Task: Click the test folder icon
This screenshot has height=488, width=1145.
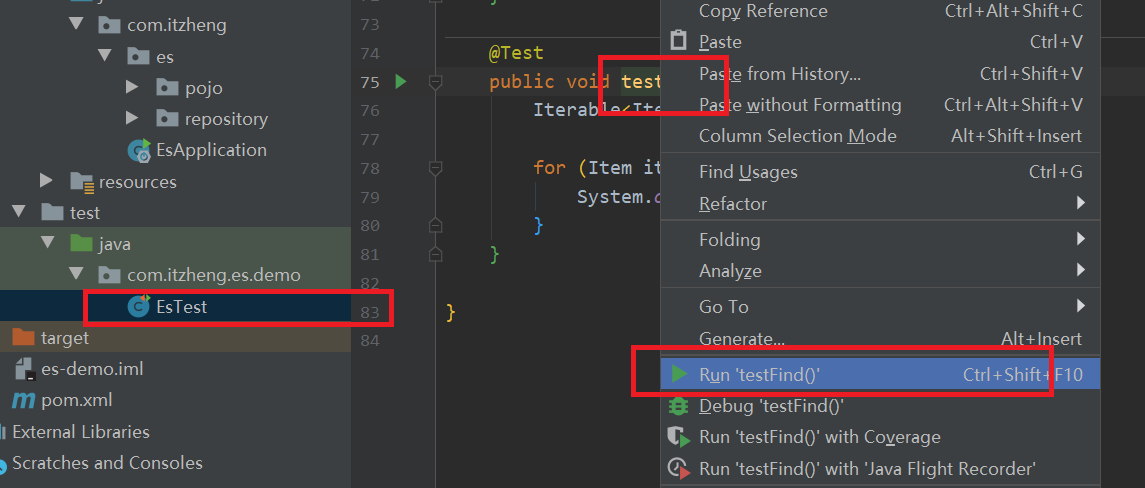Action: pos(52,213)
